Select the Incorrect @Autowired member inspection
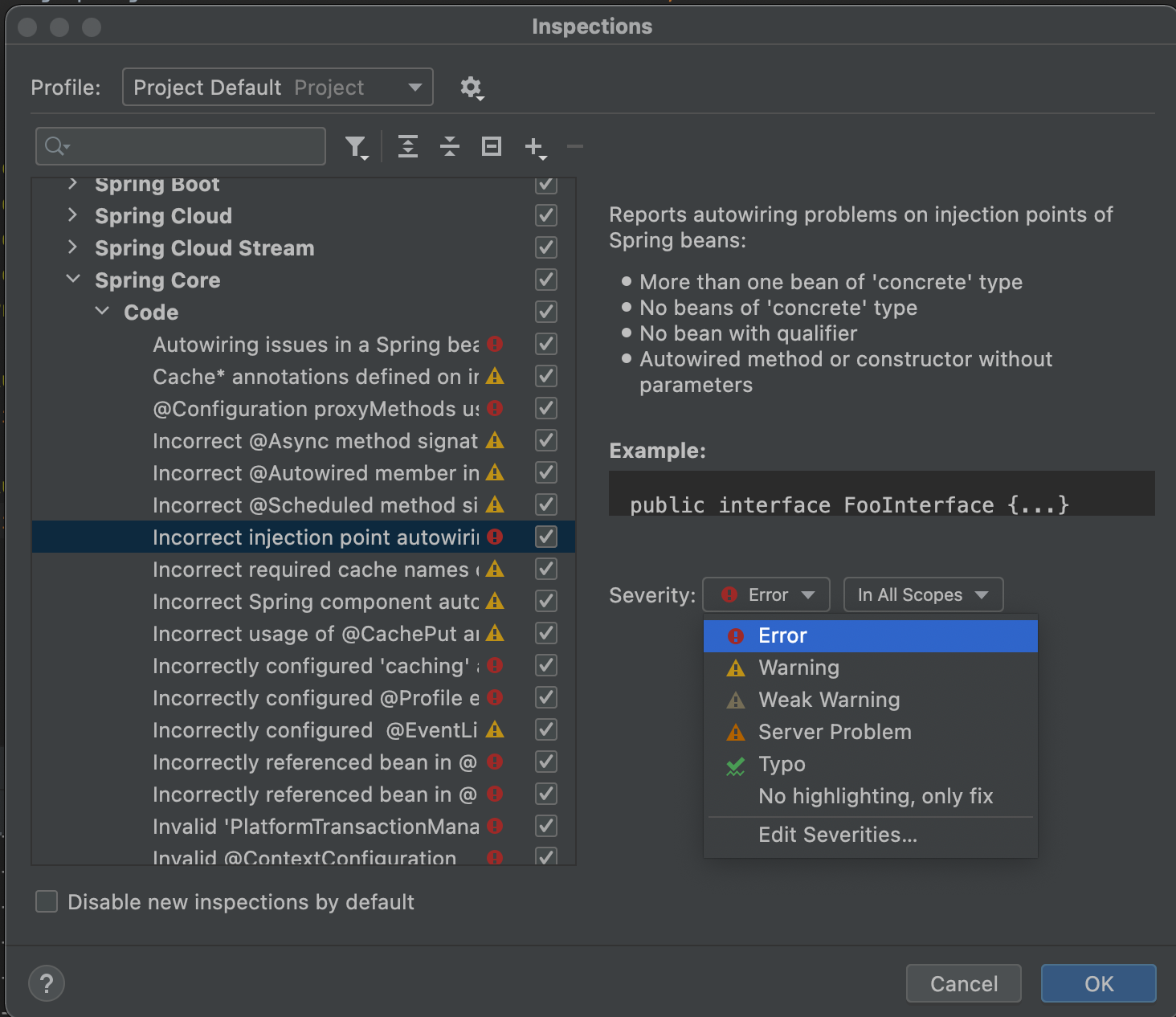1176x1017 pixels. (x=304, y=472)
